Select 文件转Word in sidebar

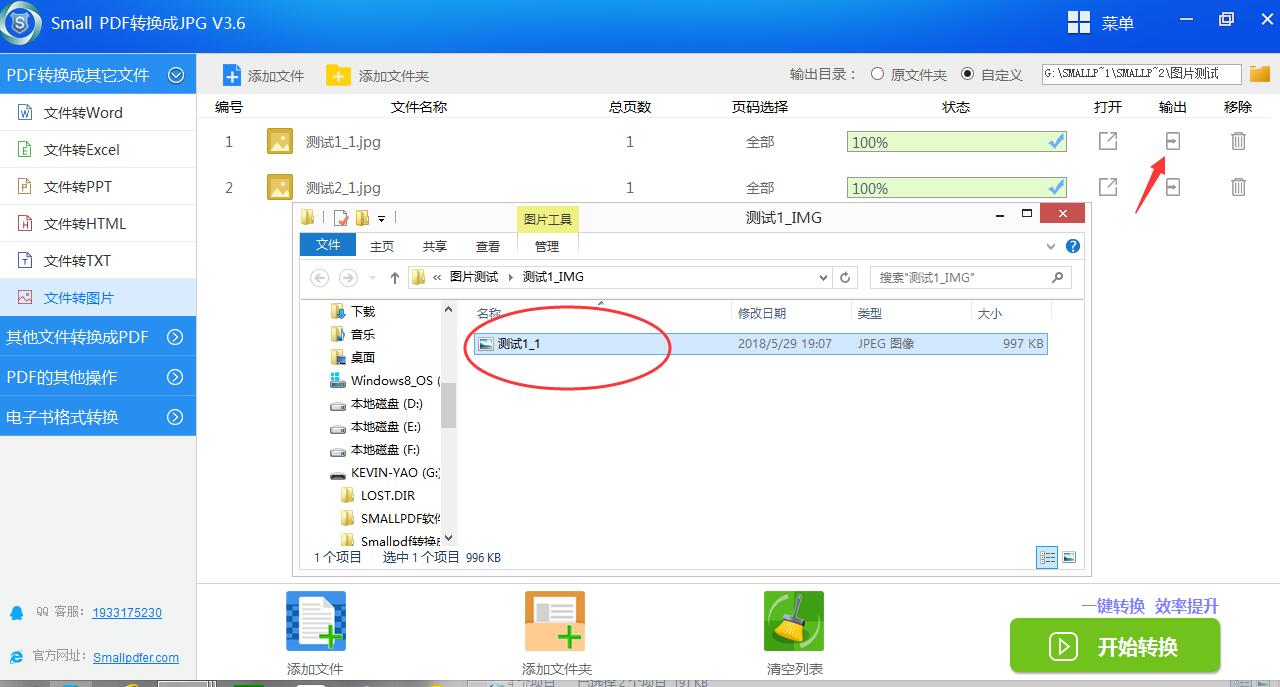pyautogui.click(x=97, y=113)
